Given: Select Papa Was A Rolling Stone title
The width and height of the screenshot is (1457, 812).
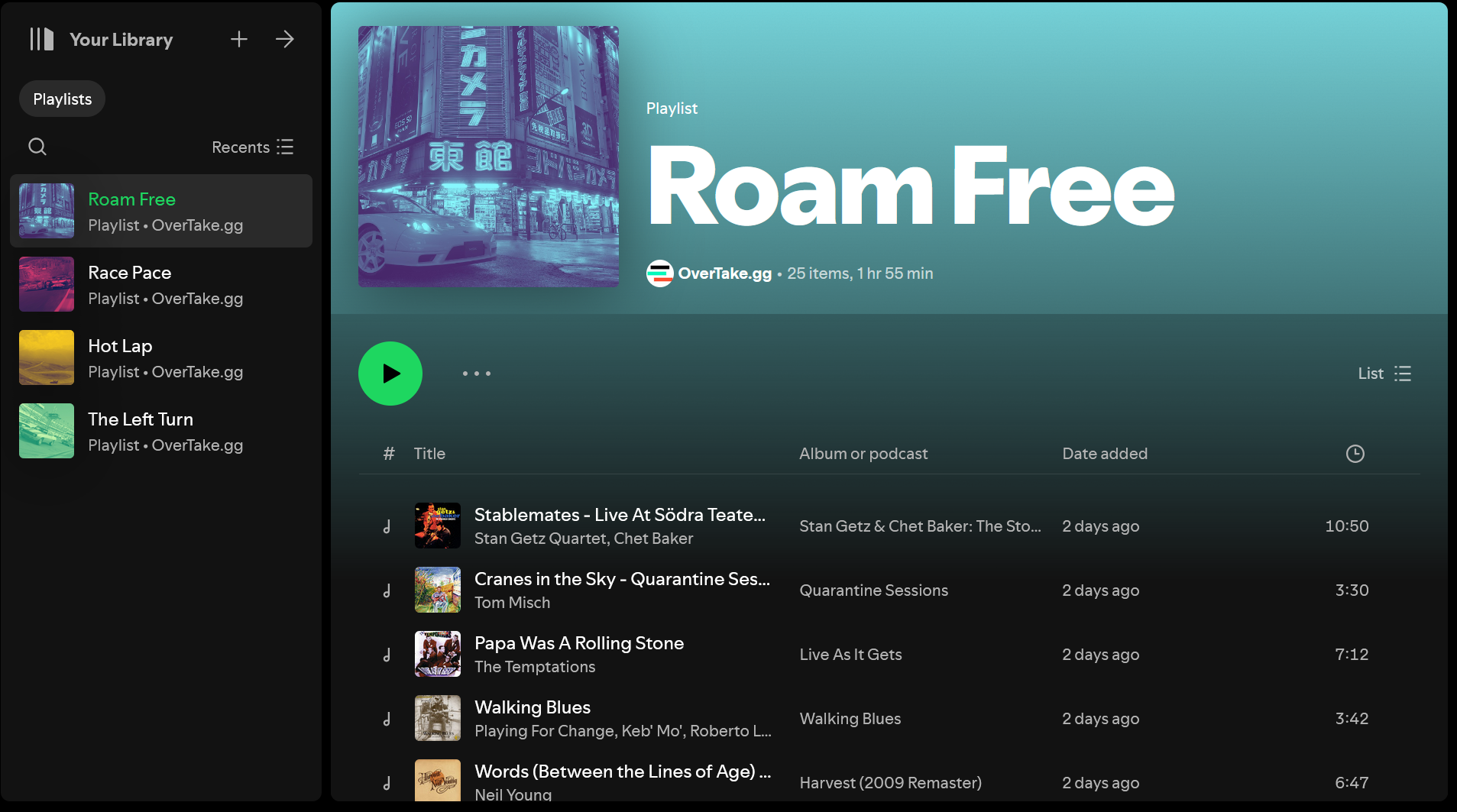Looking at the screenshot, I should (579, 643).
